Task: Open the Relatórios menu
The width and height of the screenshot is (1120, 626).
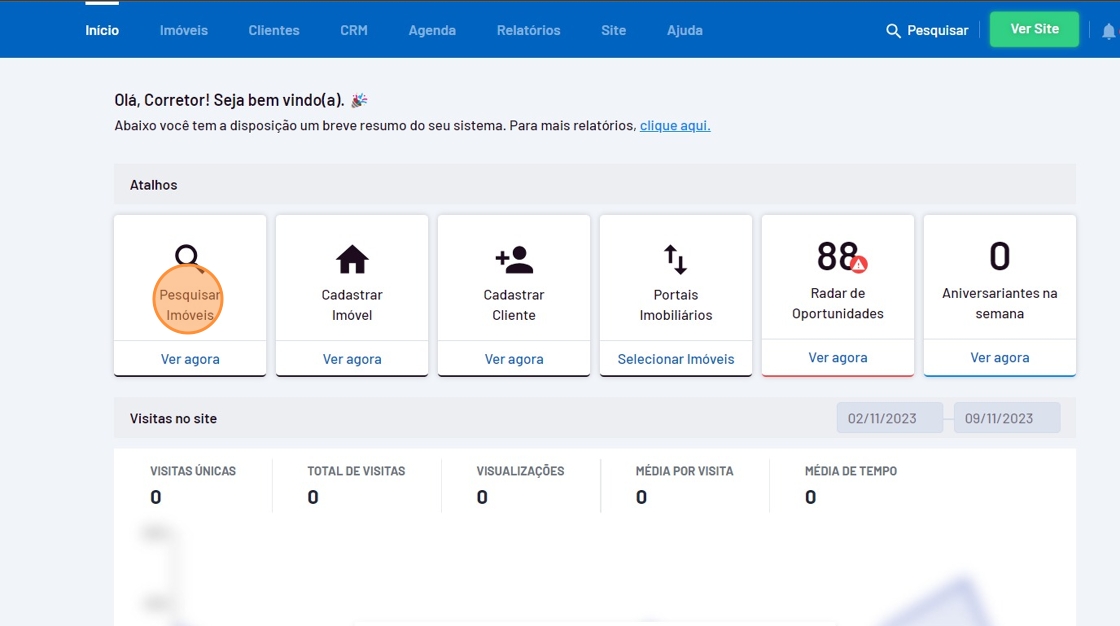Action: [528, 30]
